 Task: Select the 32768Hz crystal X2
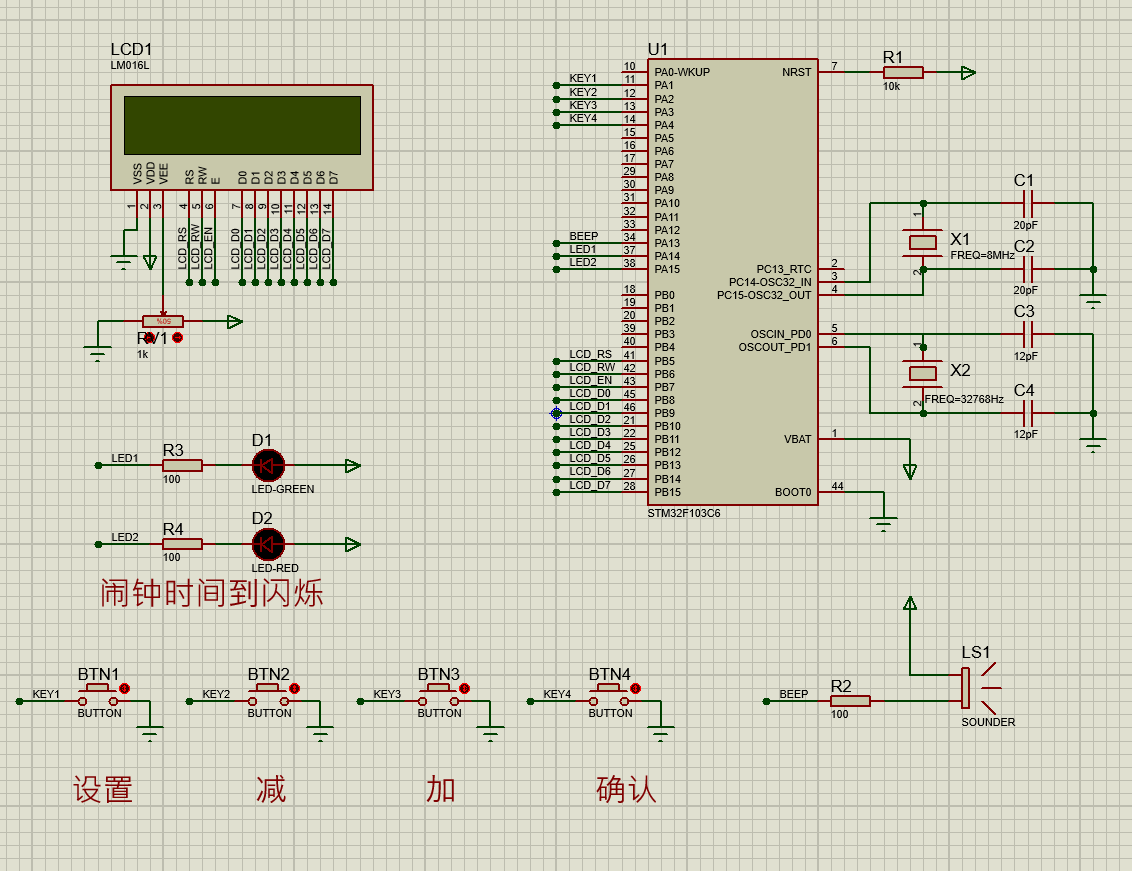[922, 373]
